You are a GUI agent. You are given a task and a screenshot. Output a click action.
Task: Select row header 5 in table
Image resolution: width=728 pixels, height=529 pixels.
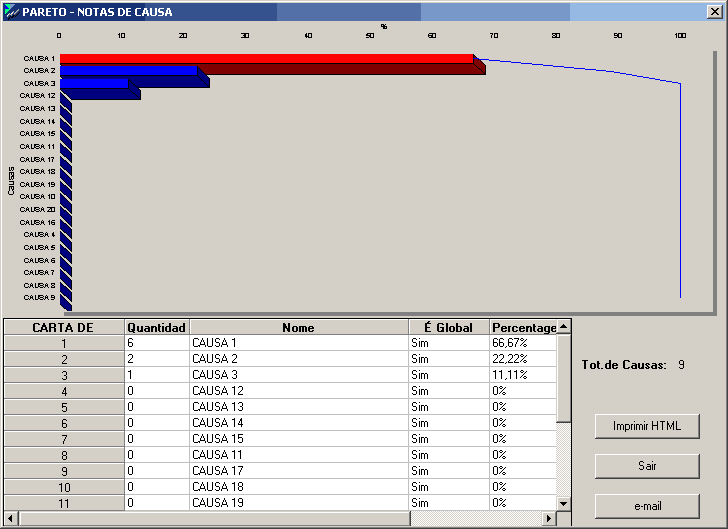pos(64,407)
